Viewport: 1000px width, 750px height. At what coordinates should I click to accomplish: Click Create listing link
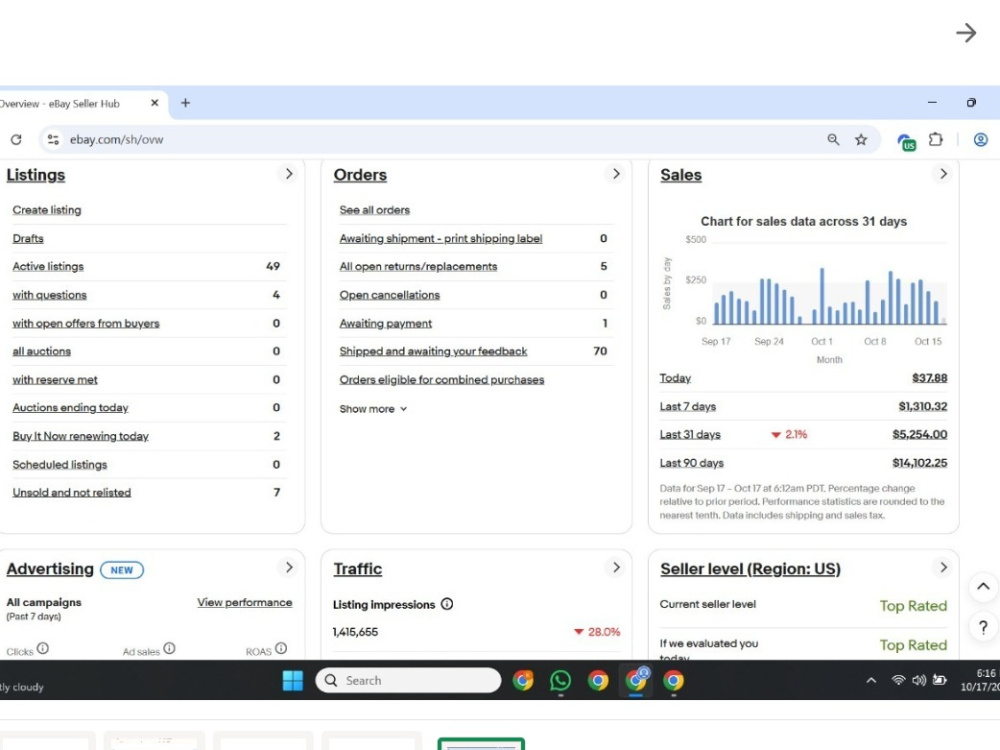point(47,210)
